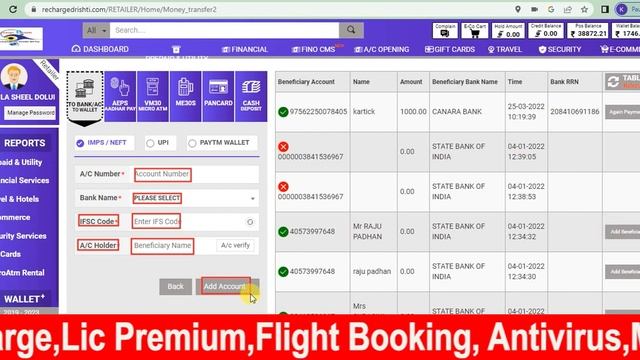
Task: Click the Hold Amount box
Action: [508, 31]
